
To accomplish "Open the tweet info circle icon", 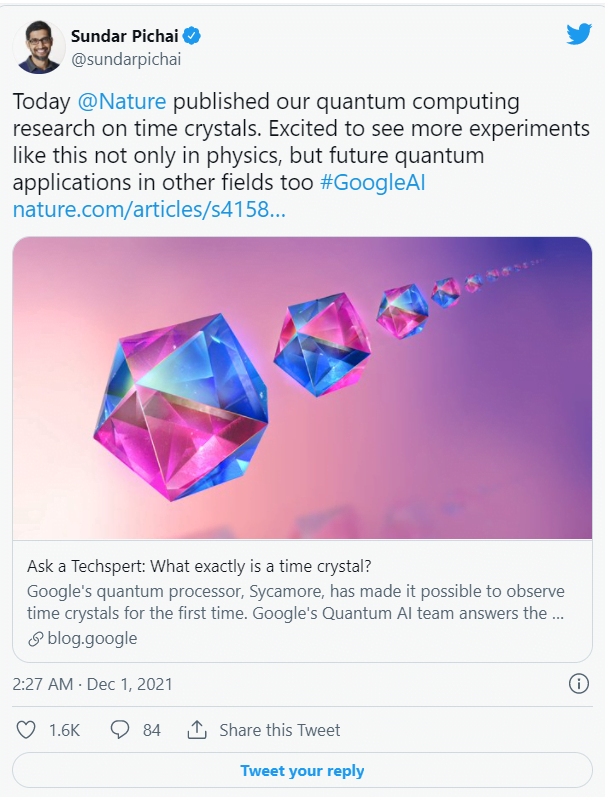I will click(x=579, y=684).
